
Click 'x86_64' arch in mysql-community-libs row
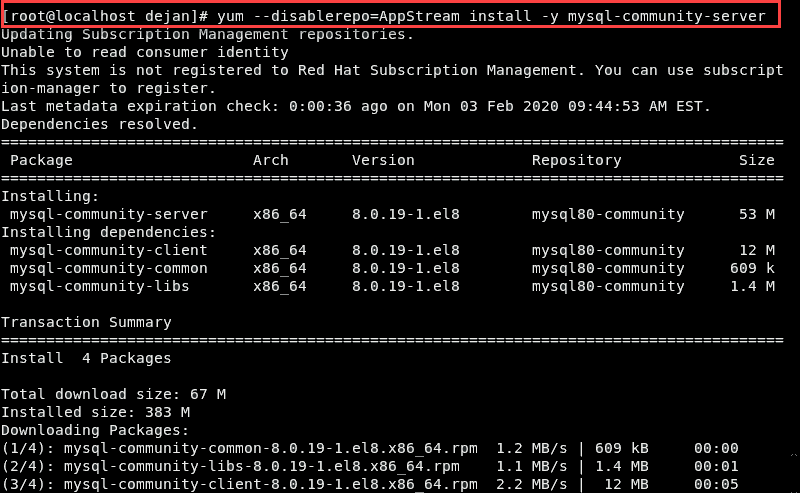[x=280, y=286]
